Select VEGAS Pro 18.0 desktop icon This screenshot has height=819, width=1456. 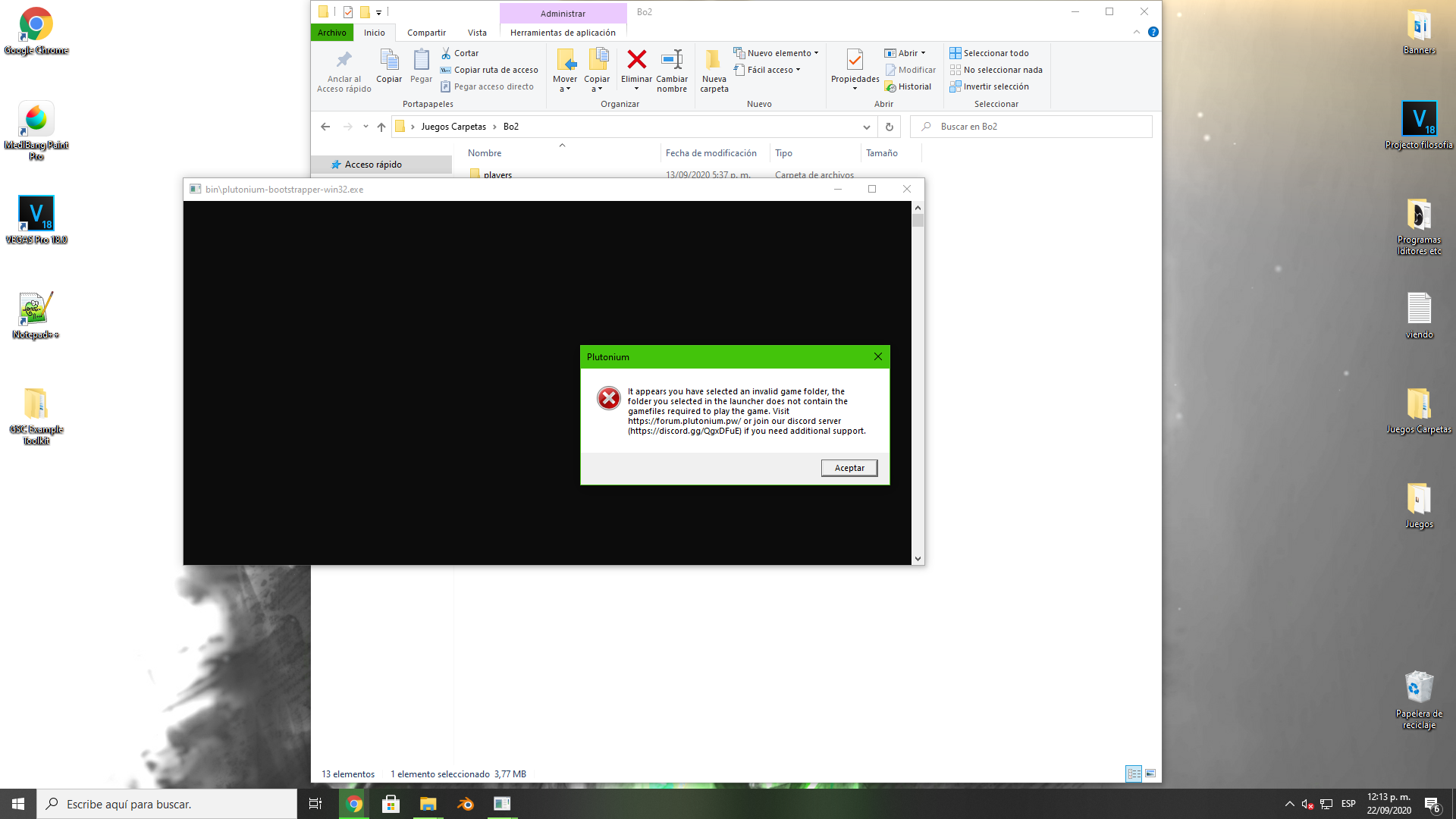click(36, 221)
